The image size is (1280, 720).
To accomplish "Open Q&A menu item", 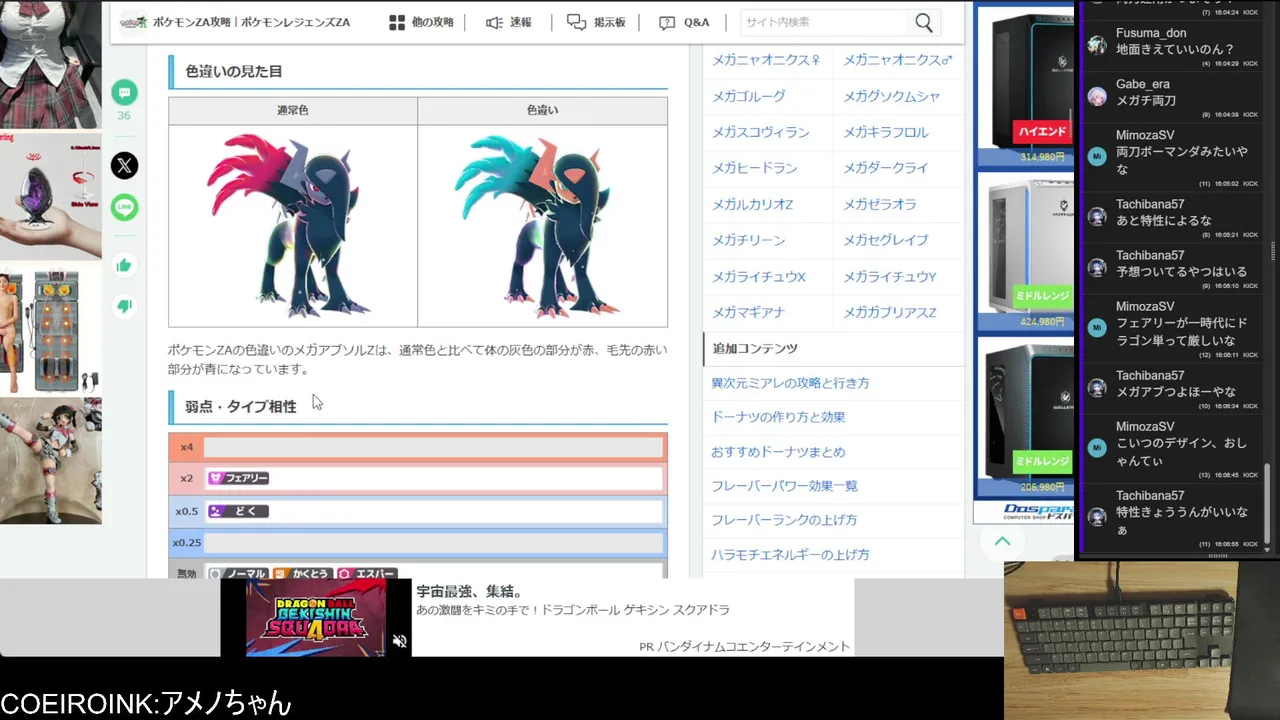I will [x=684, y=22].
